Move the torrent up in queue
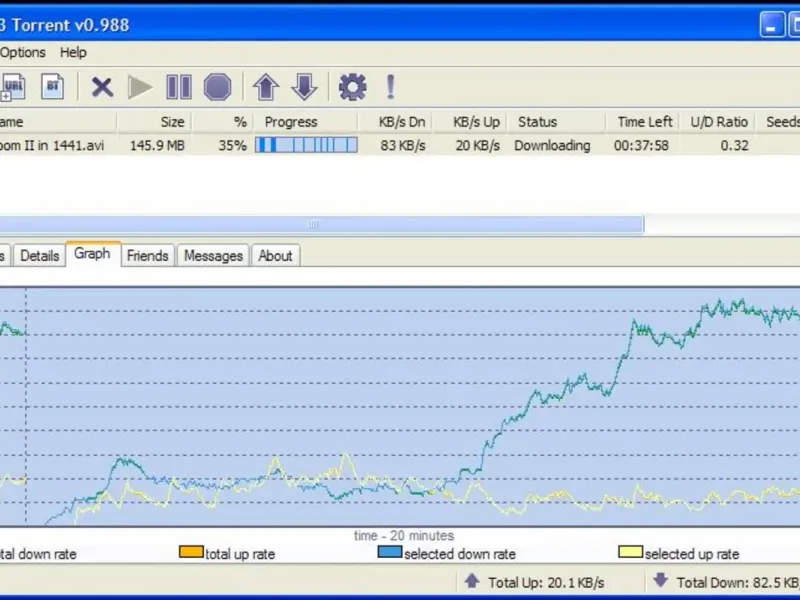The width and height of the screenshot is (800, 600). point(266,87)
